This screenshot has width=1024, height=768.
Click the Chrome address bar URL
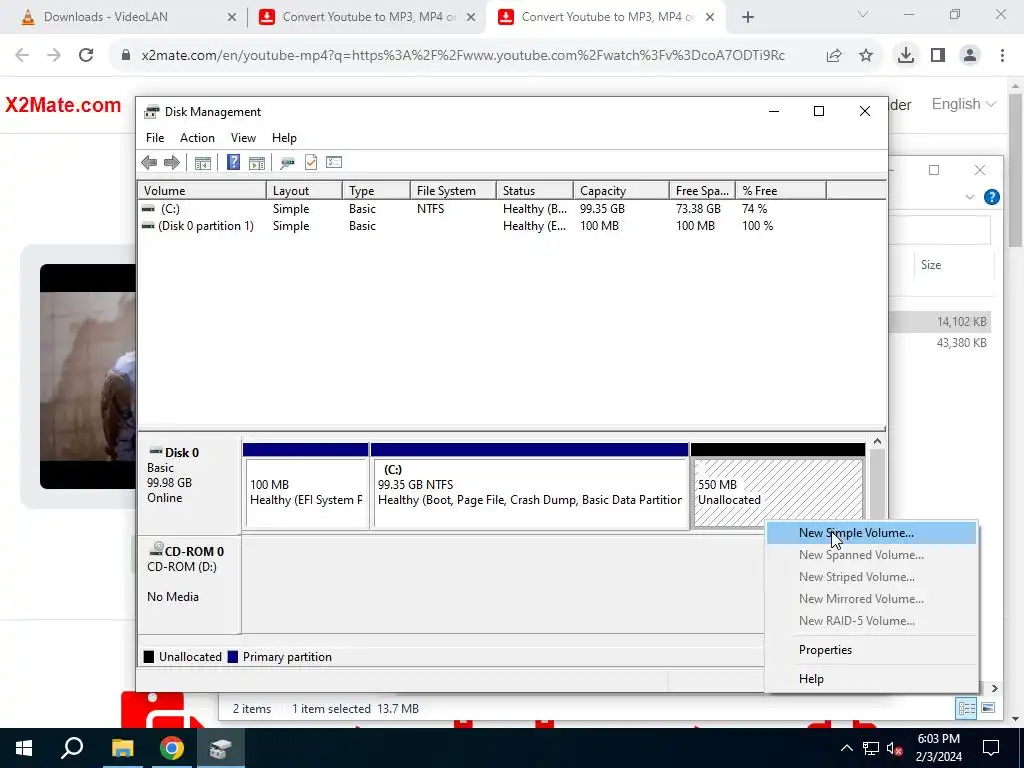coord(463,56)
